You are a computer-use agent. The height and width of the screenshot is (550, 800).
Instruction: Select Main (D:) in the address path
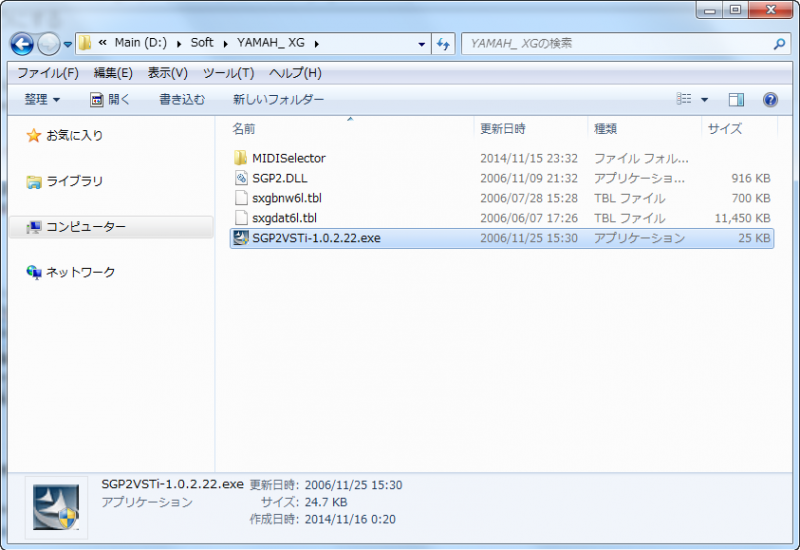point(141,43)
